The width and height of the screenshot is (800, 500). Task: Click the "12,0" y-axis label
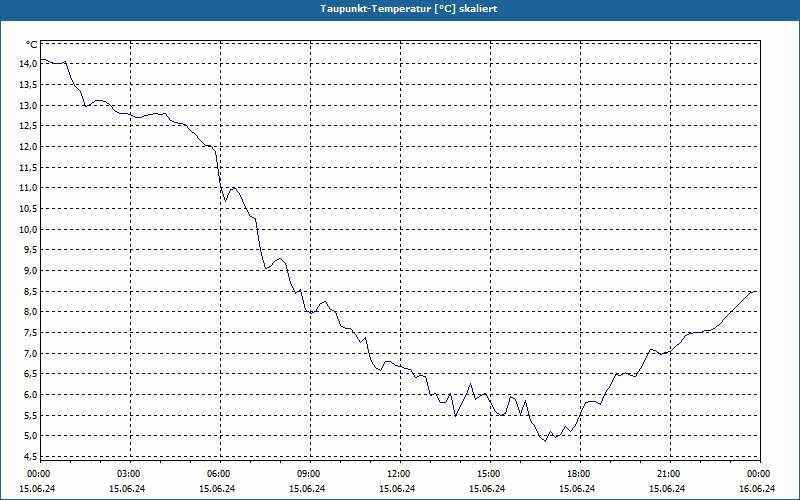click(x=28, y=147)
